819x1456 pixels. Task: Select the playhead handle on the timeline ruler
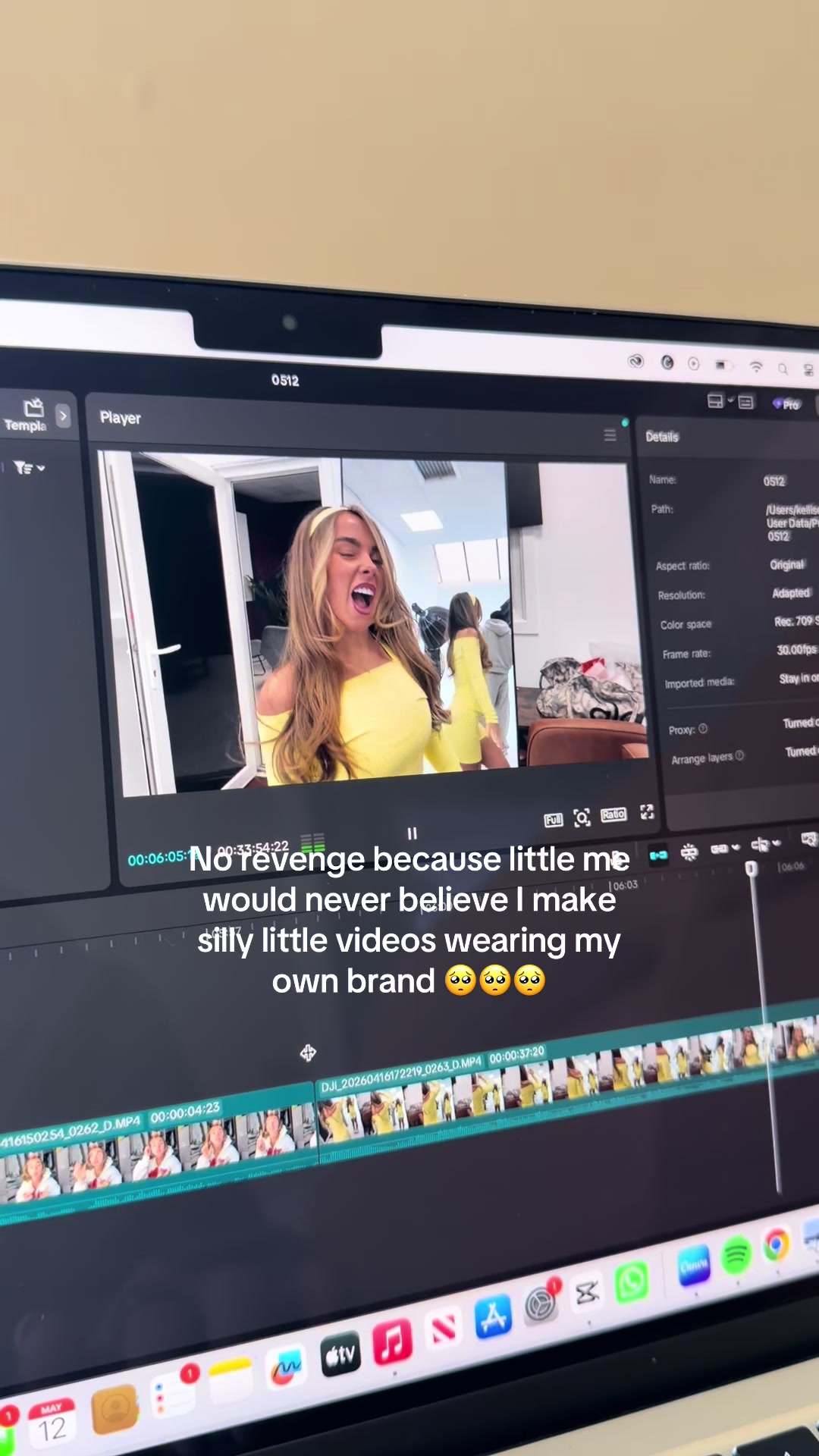(x=752, y=869)
